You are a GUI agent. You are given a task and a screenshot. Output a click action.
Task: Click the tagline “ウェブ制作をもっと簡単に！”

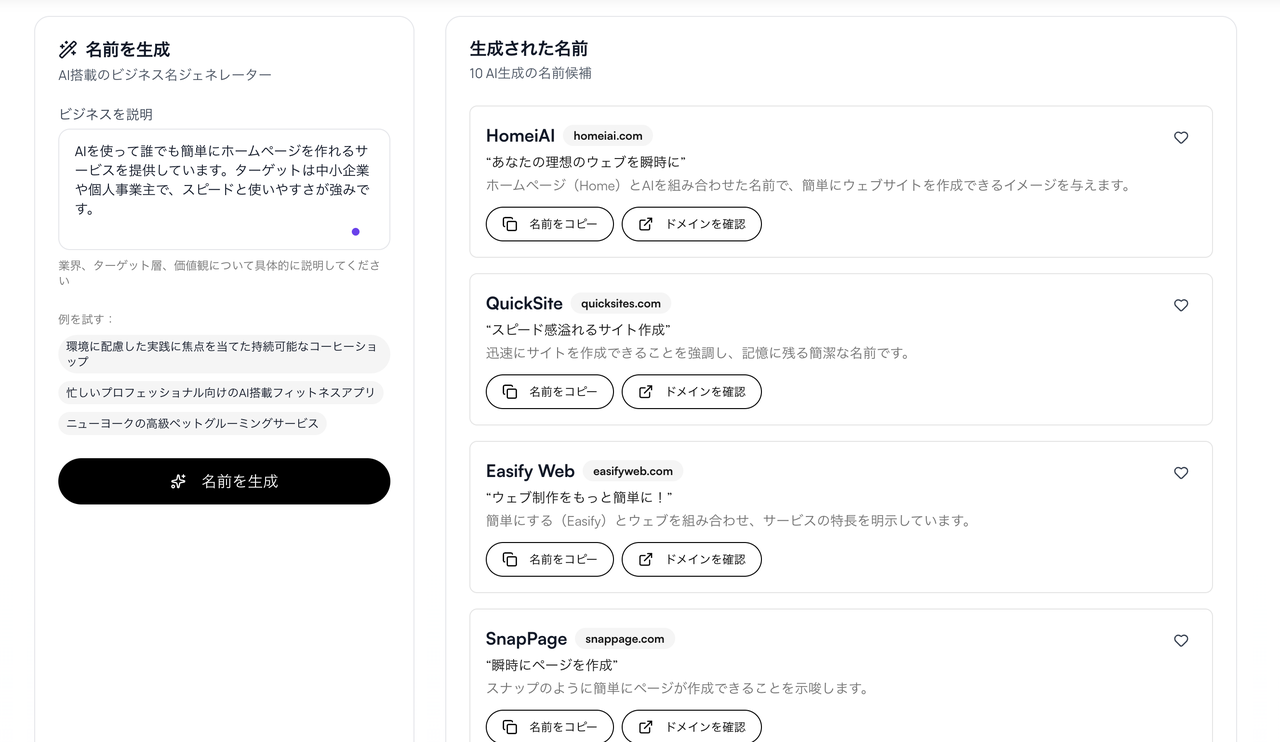(579, 497)
